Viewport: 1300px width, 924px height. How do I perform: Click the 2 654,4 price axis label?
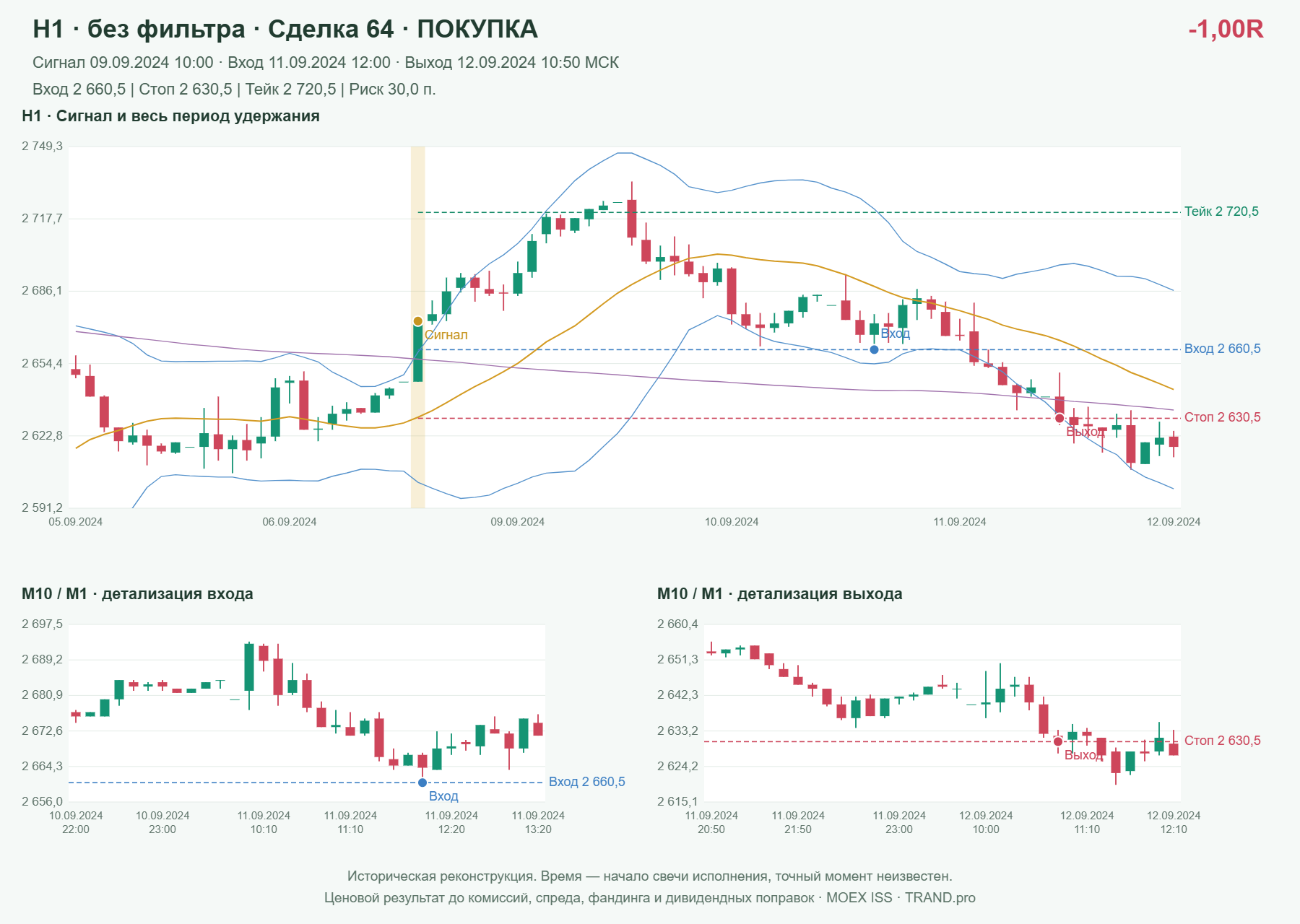42,363
